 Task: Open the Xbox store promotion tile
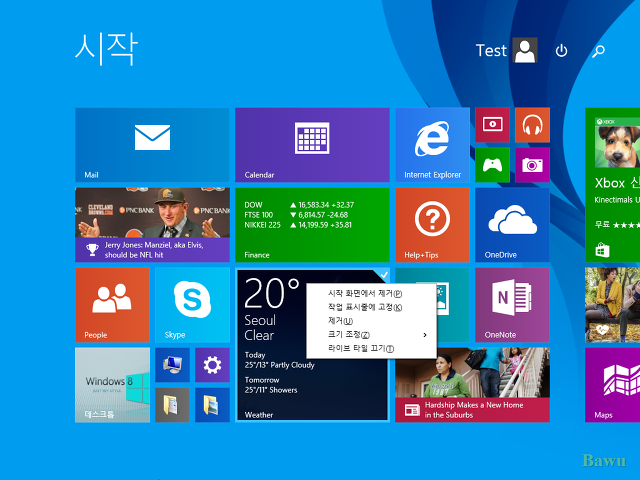[x=612, y=185]
